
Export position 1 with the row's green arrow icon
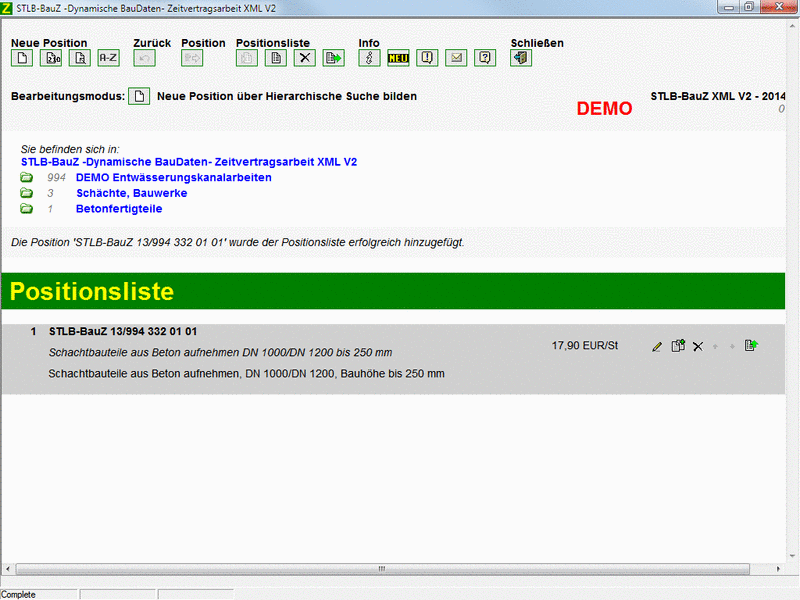coord(751,346)
